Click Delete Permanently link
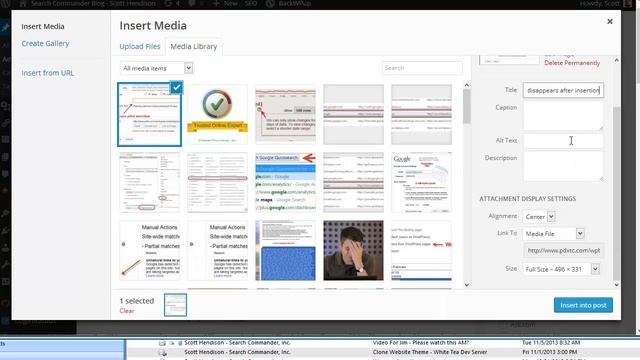 coord(572,63)
